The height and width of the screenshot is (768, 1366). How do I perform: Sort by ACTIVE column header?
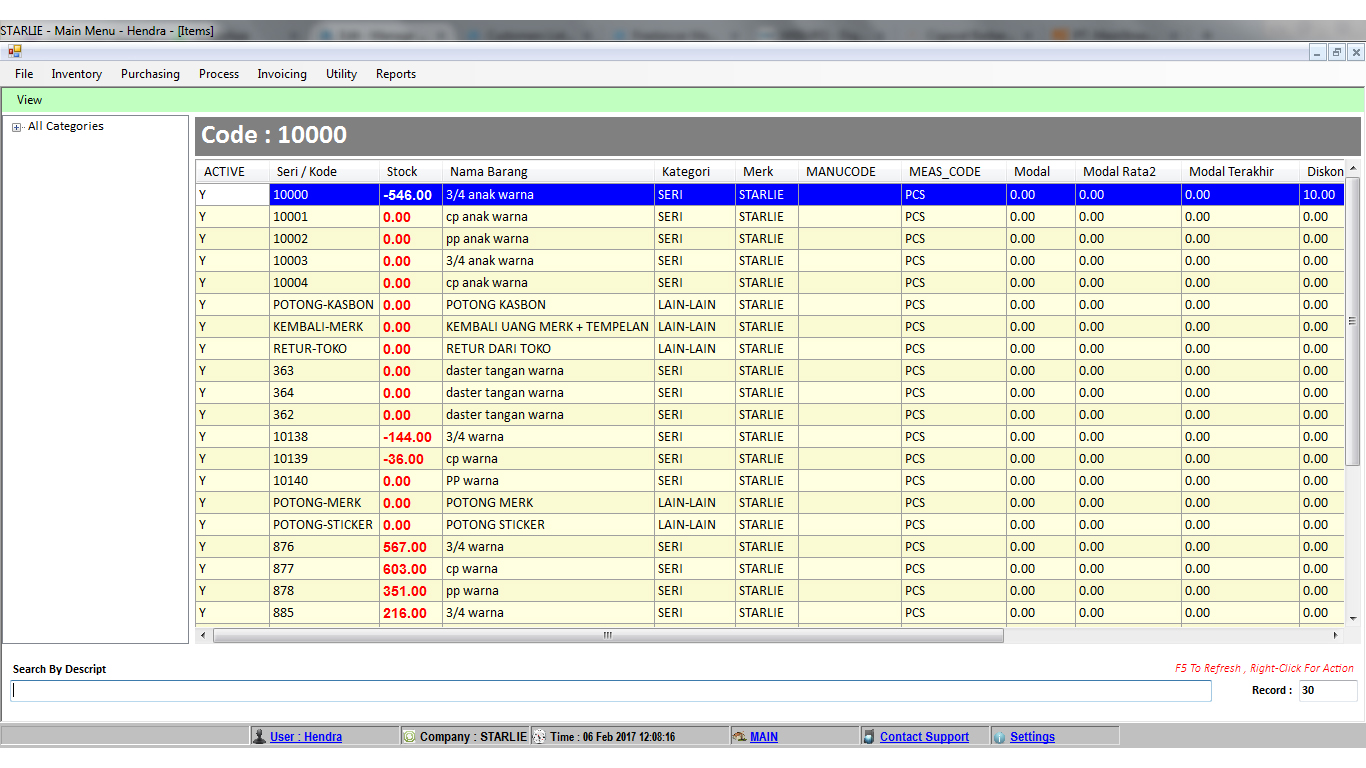coord(233,172)
